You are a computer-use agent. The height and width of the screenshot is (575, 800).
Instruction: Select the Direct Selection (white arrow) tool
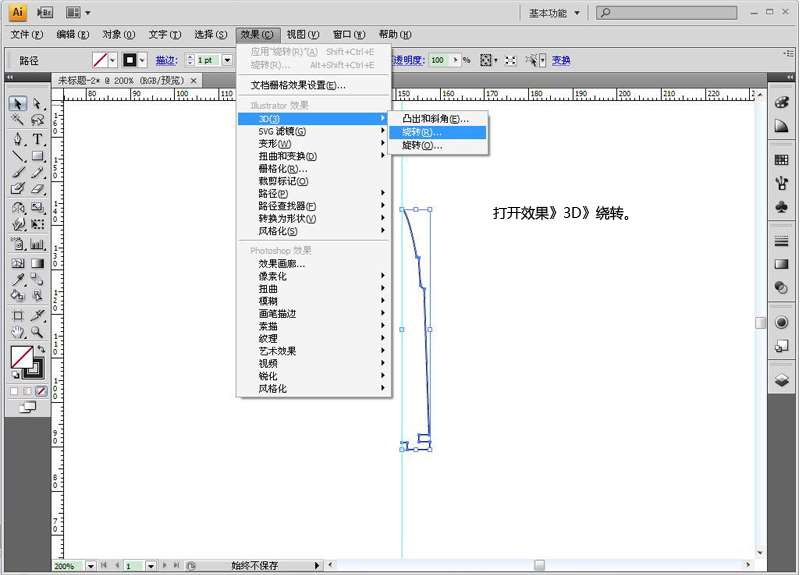pyautogui.click(x=37, y=104)
